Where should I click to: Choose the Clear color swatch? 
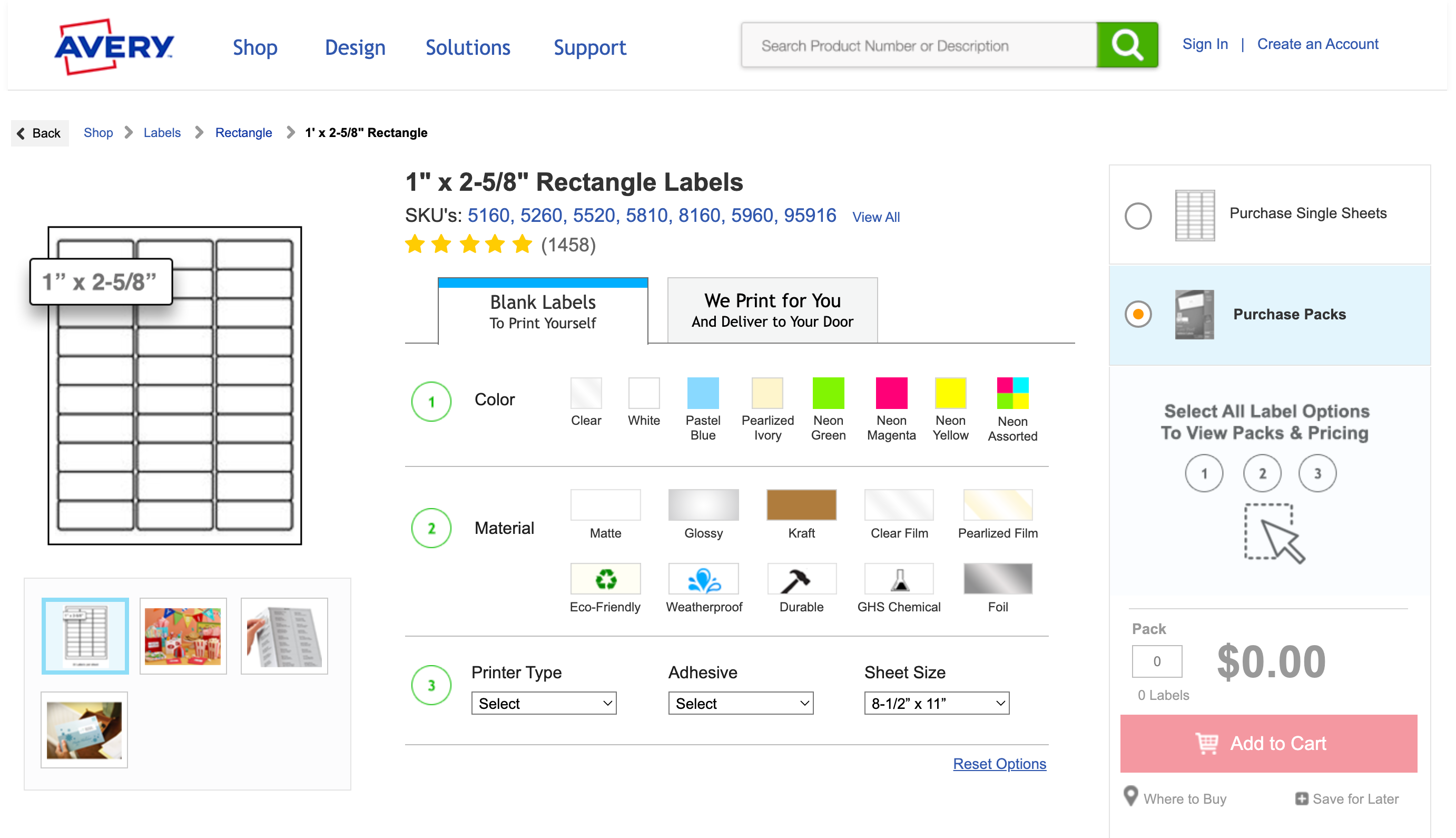[586, 393]
